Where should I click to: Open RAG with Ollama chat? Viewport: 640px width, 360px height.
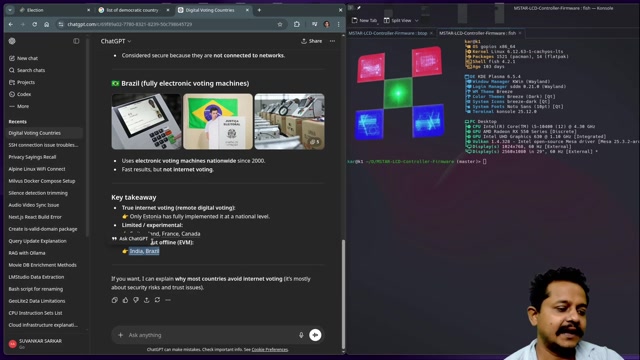click(x=27, y=253)
